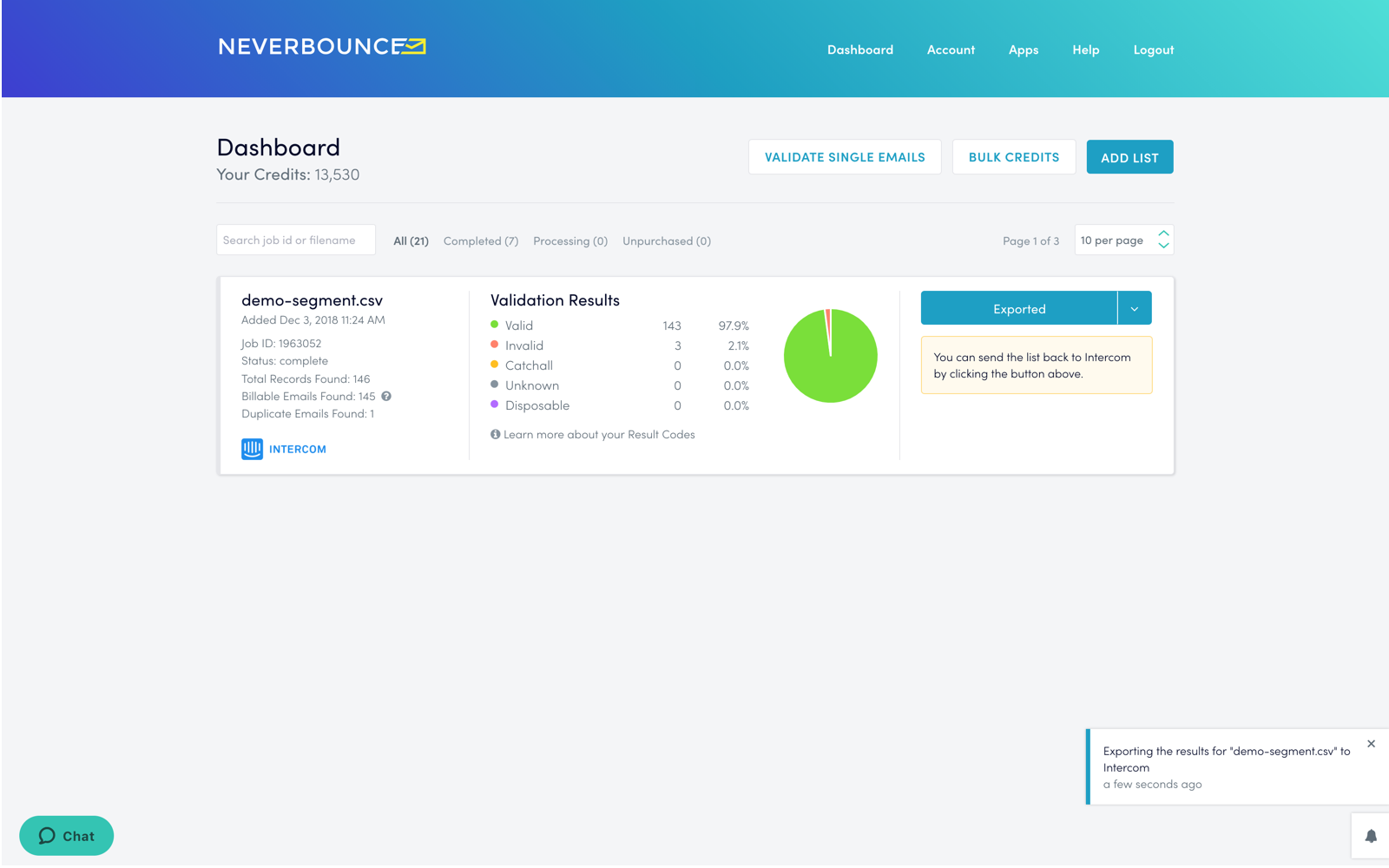This screenshot has height=868, width=1389.
Task: Expand the Exported button dropdown arrow
Action: click(1135, 308)
